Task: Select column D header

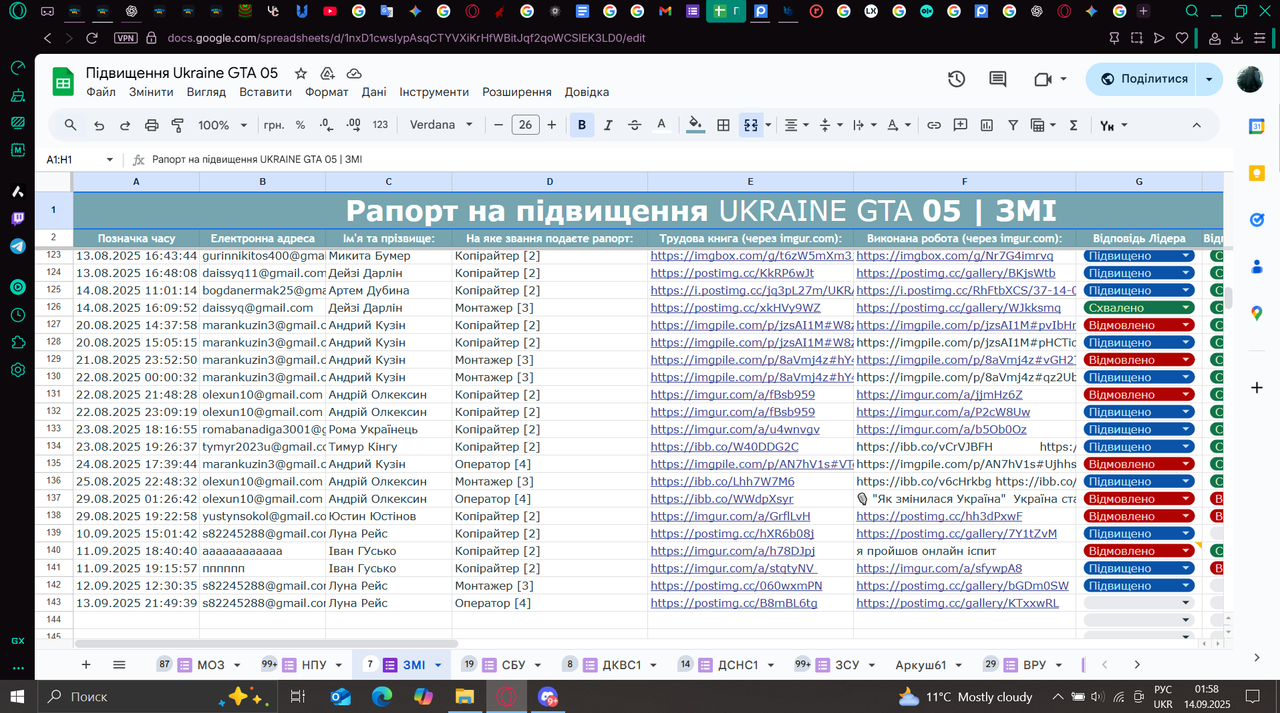Action: click(550, 182)
